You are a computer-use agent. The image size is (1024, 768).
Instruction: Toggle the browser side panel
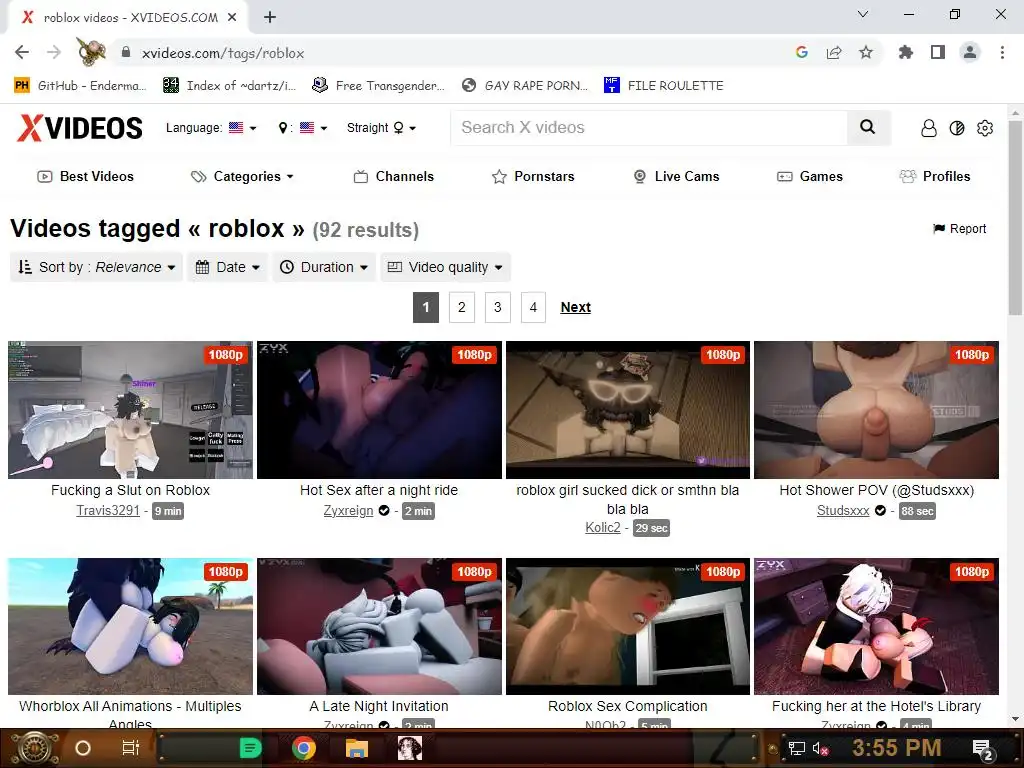(938, 52)
